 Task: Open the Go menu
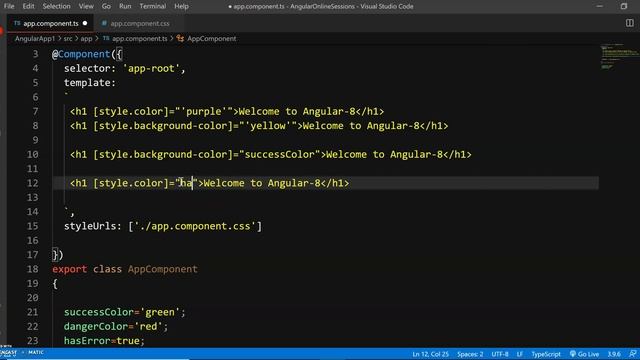click(x=106, y=6)
